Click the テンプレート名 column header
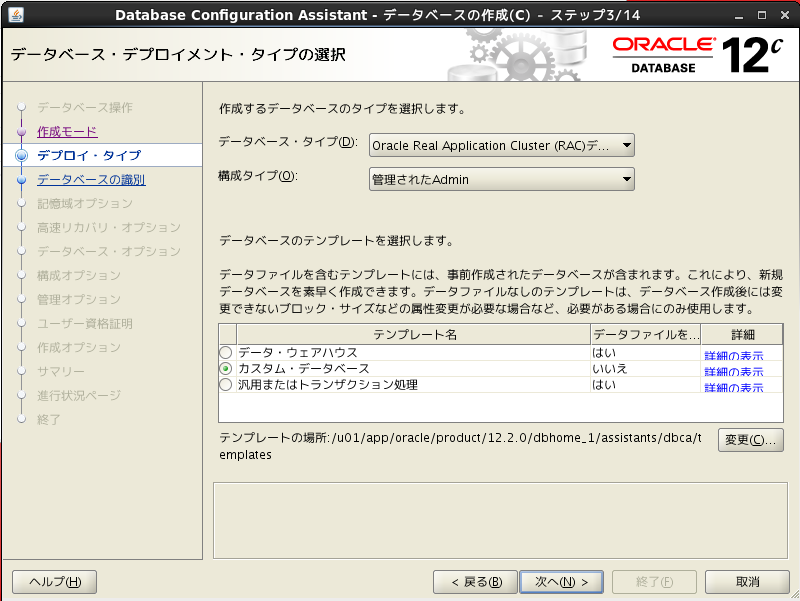800x601 pixels. 414,335
